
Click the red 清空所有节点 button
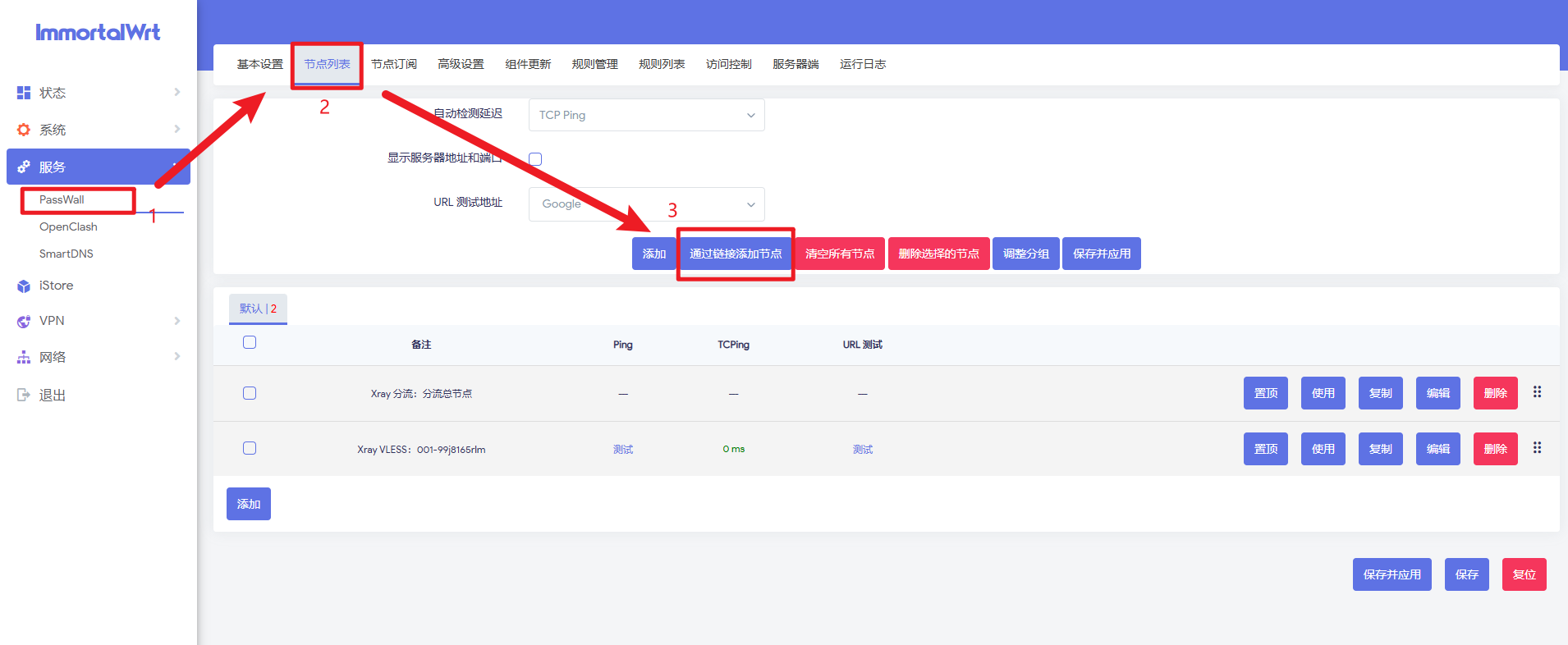coord(840,254)
